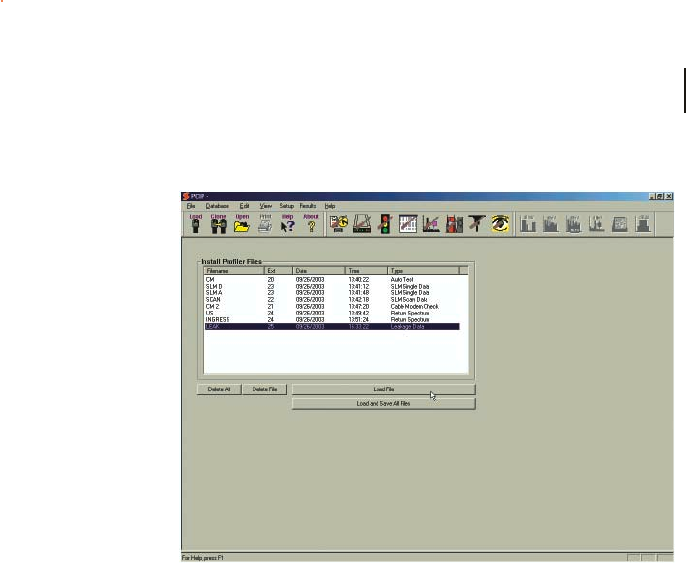
Task: Click time 13:51:24 in the INGRESS row
Action: click(359, 320)
